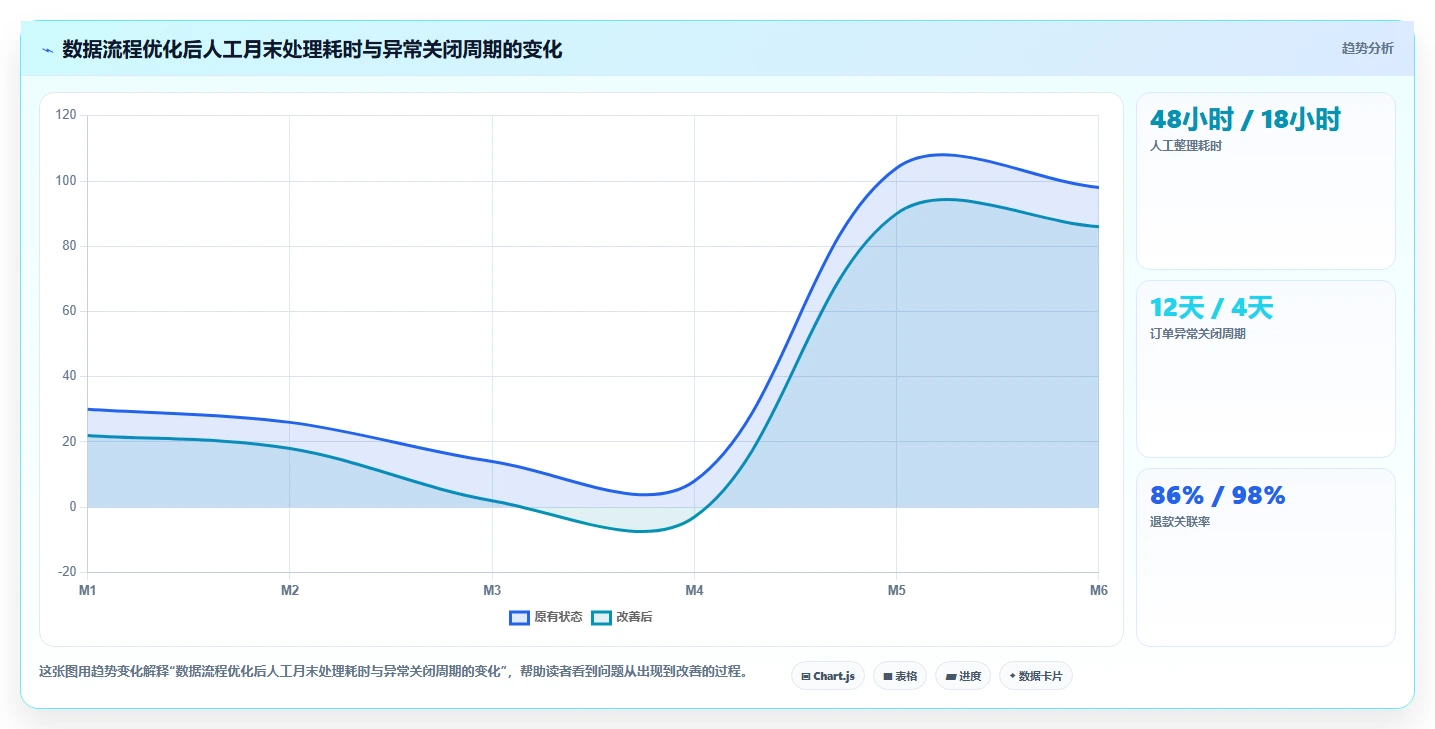Viewport: 1435px width, 729px height.
Task: Select the Chart.js tag chip
Action: [828, 676]
